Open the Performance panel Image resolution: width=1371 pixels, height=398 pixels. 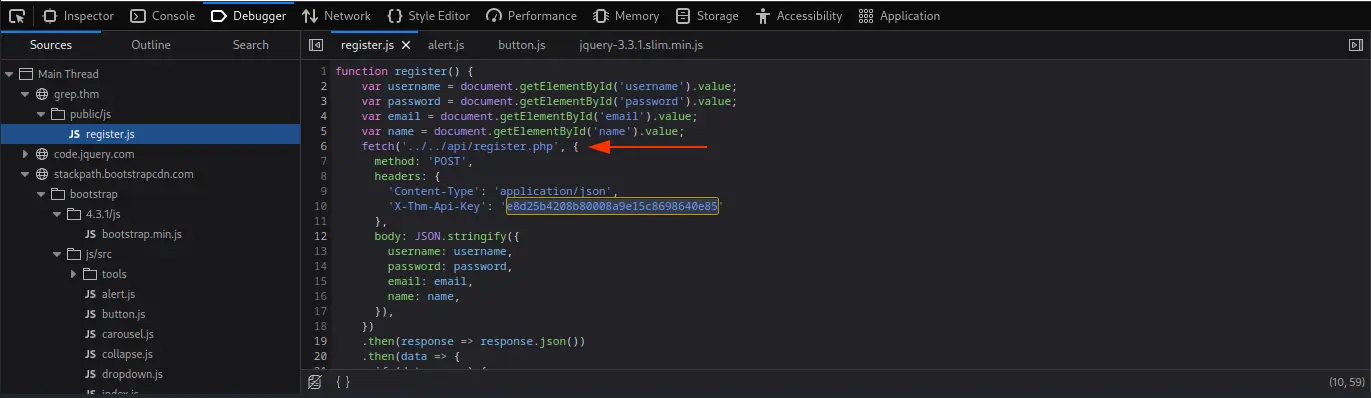pos(531,16)
